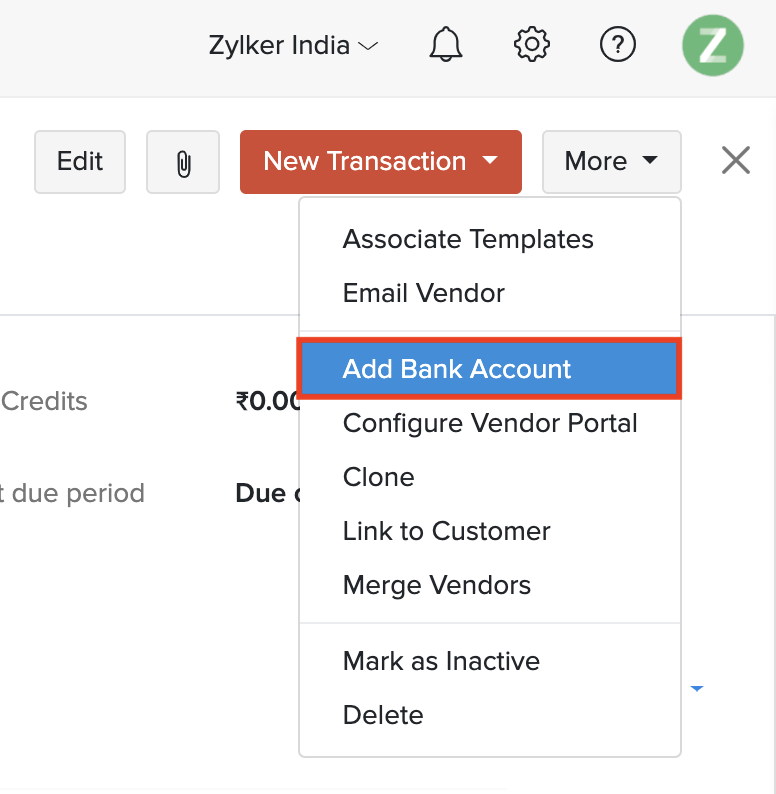
Task: Open the notifications bell
Action: (x=447, y=45)
